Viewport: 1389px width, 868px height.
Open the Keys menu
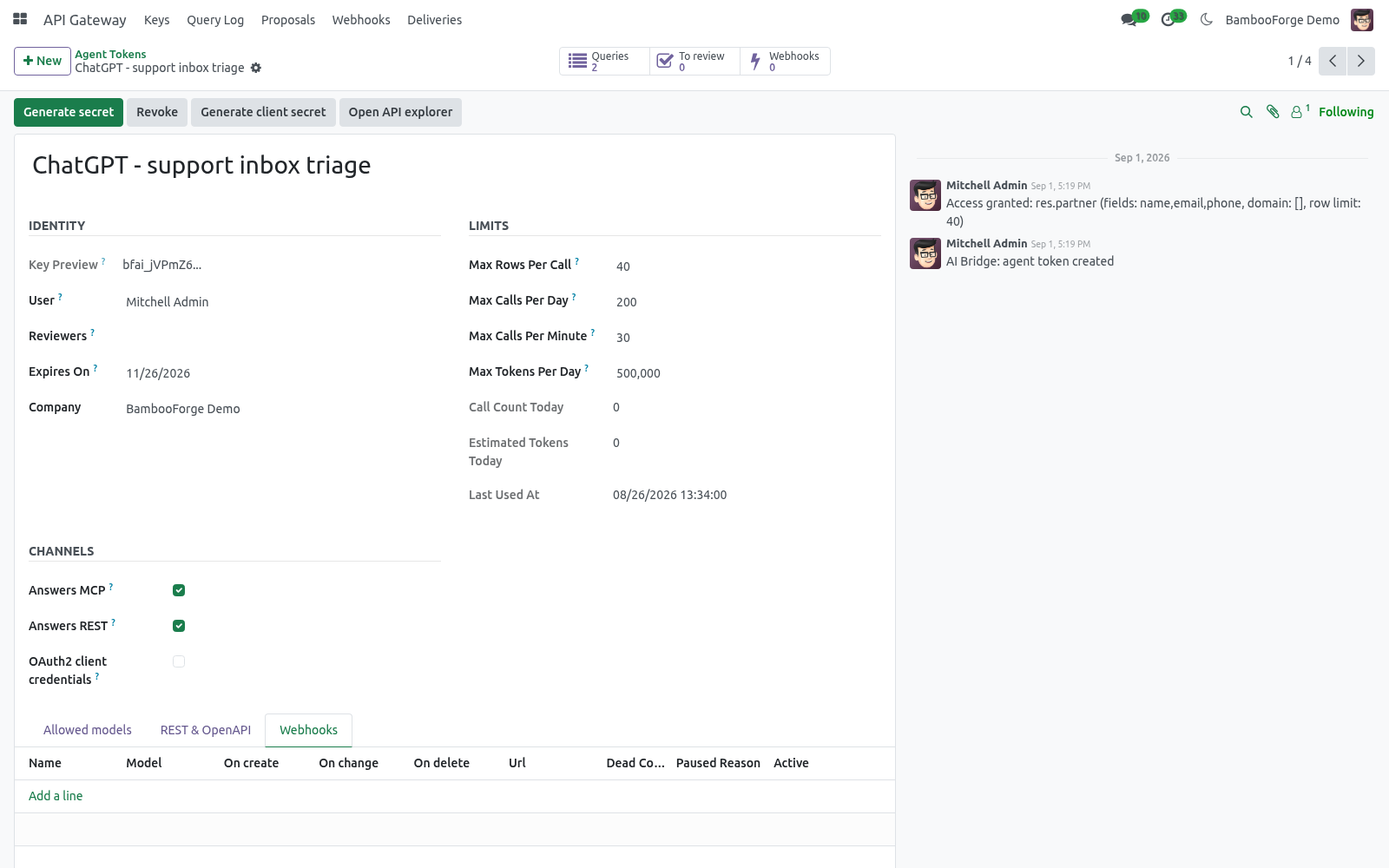pyautogui.click(x=156, y=19)
